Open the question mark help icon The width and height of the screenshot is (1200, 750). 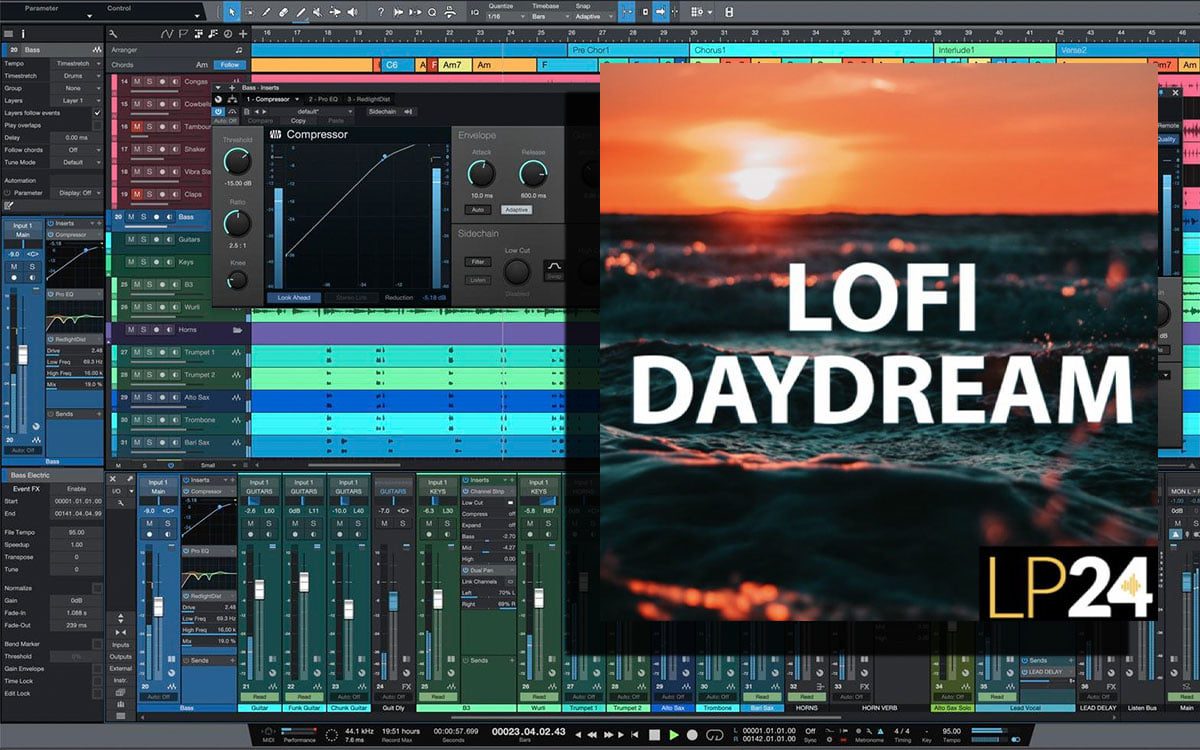tap(381, 12)
